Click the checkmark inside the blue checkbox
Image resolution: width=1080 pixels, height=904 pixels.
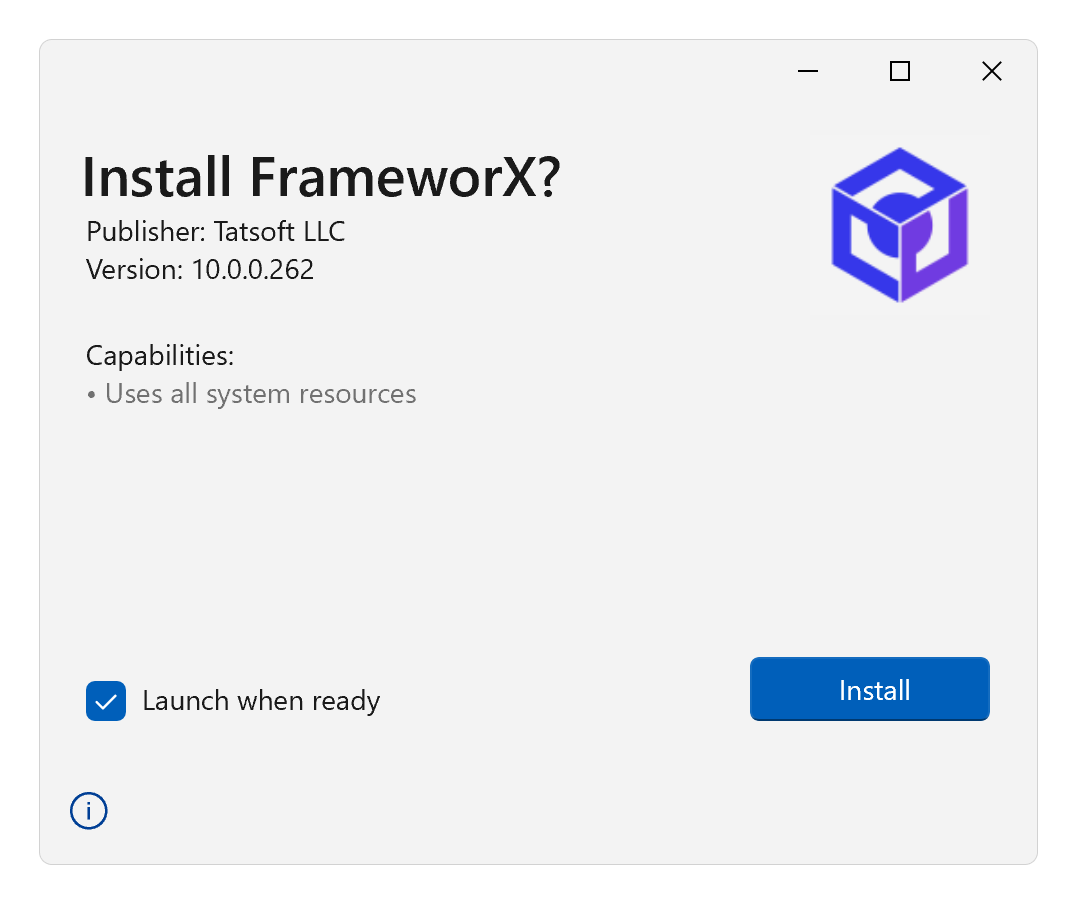pyautogui.click(x=106, y=702)
